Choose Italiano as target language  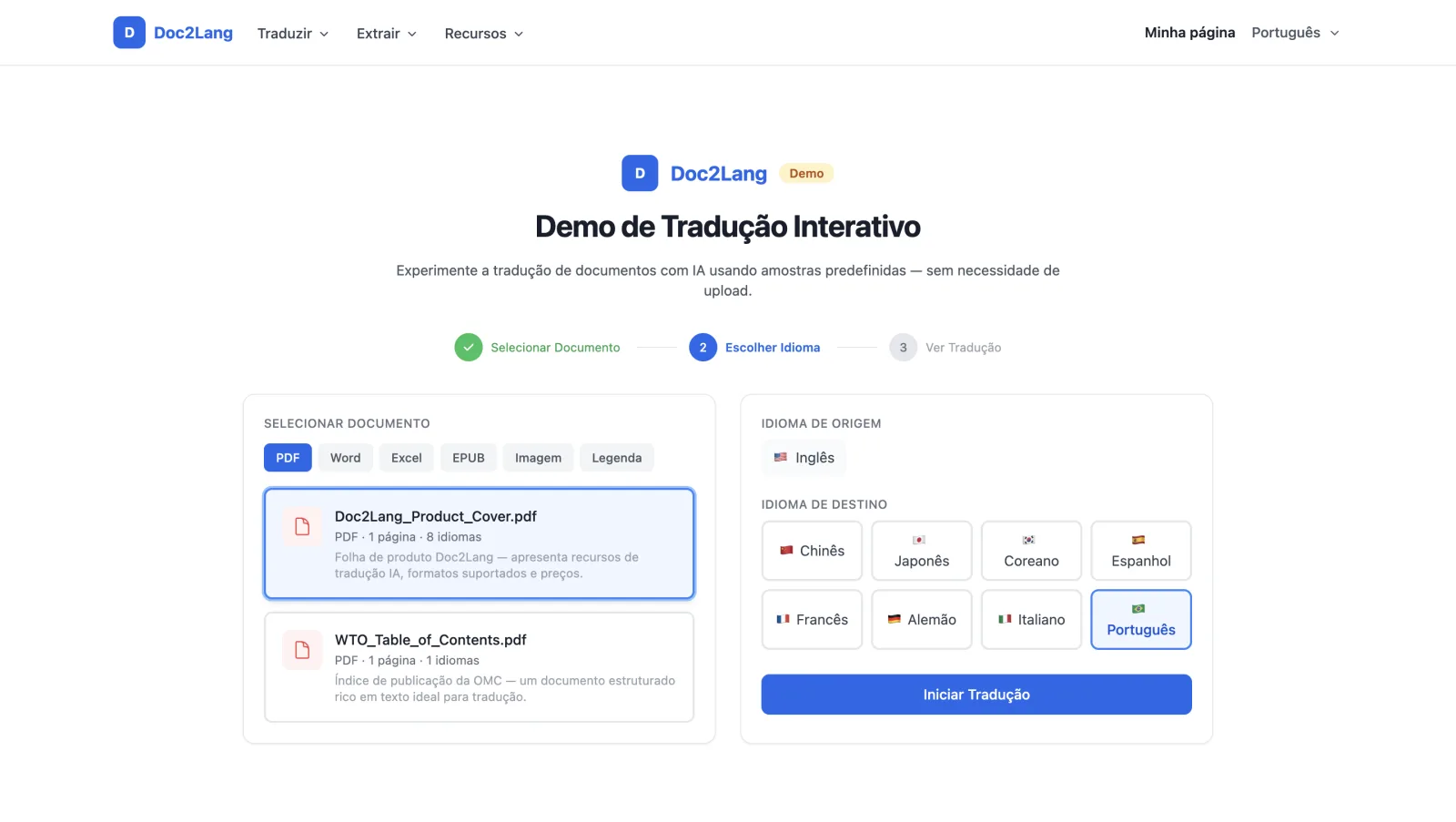click(x=1031, y=620)
